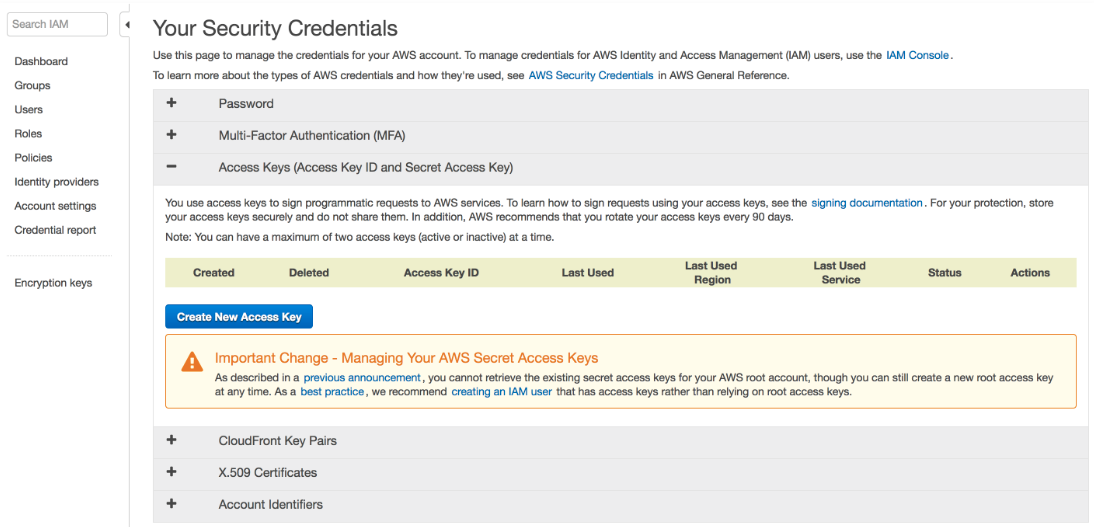Click the Create New Access Key button

click(x=239, y=317)
